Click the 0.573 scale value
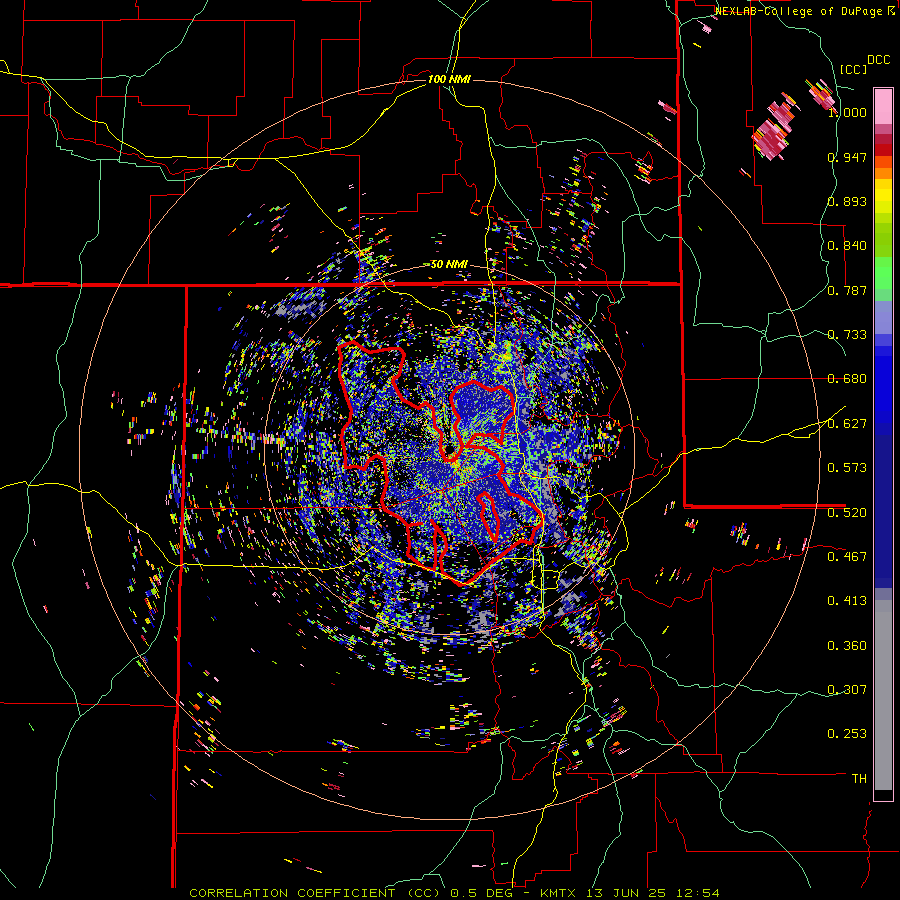900x900 pixels. (x=847, y=467)
